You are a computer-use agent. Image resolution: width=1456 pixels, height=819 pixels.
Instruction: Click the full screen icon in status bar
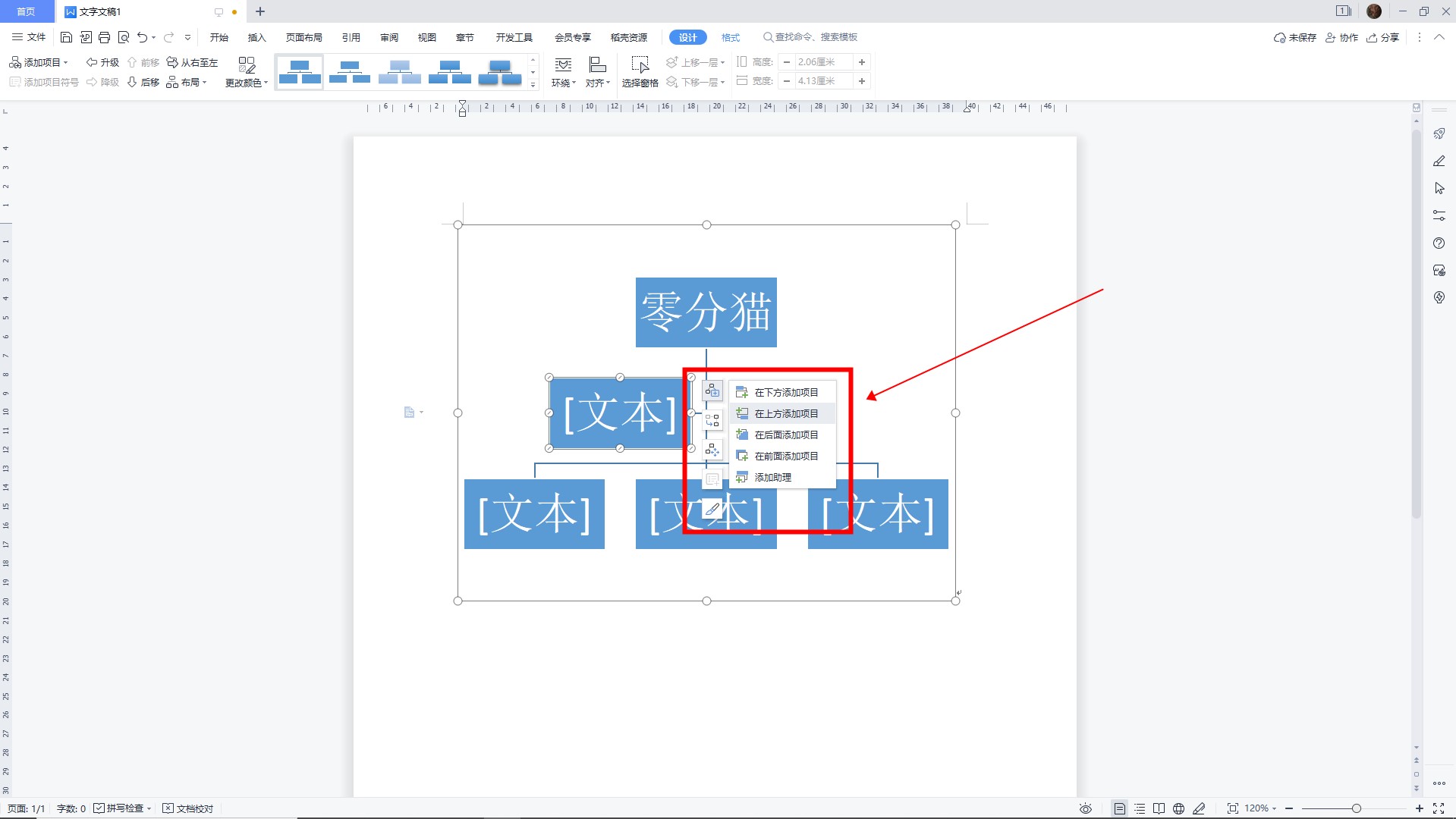click(1438, 808)
